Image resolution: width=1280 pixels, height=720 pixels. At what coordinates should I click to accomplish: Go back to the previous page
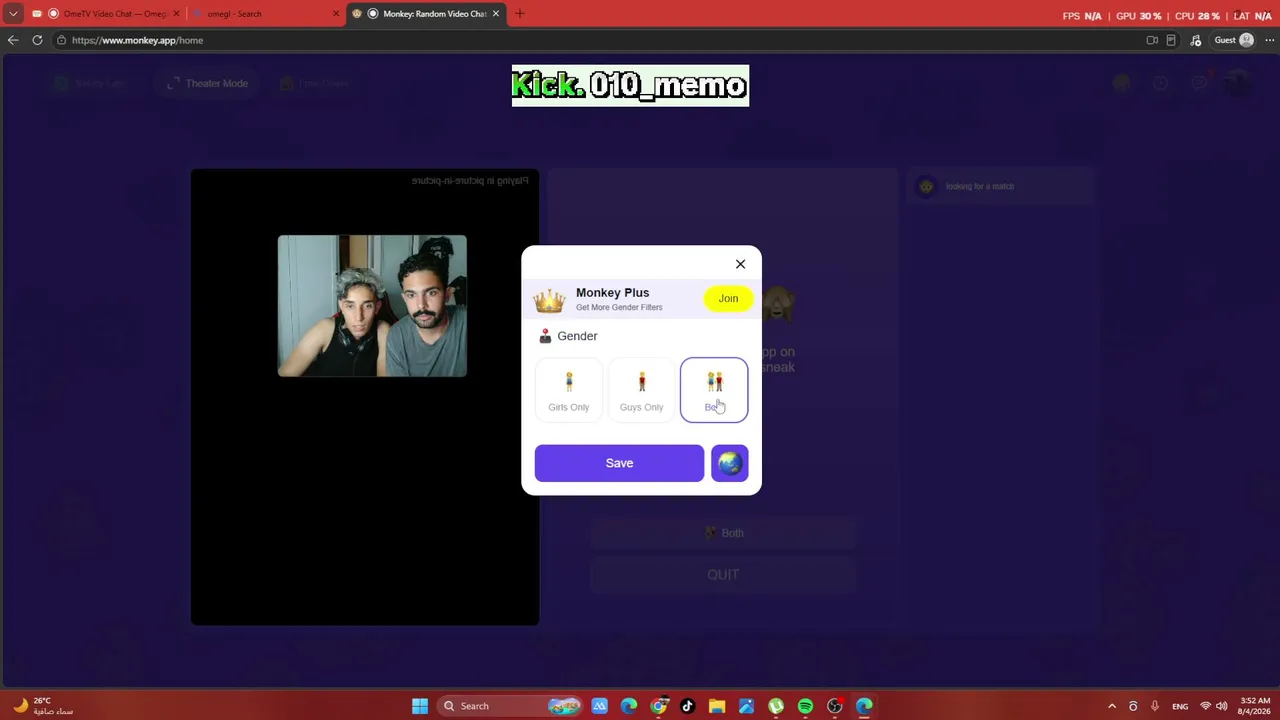[x=13, y=40]
